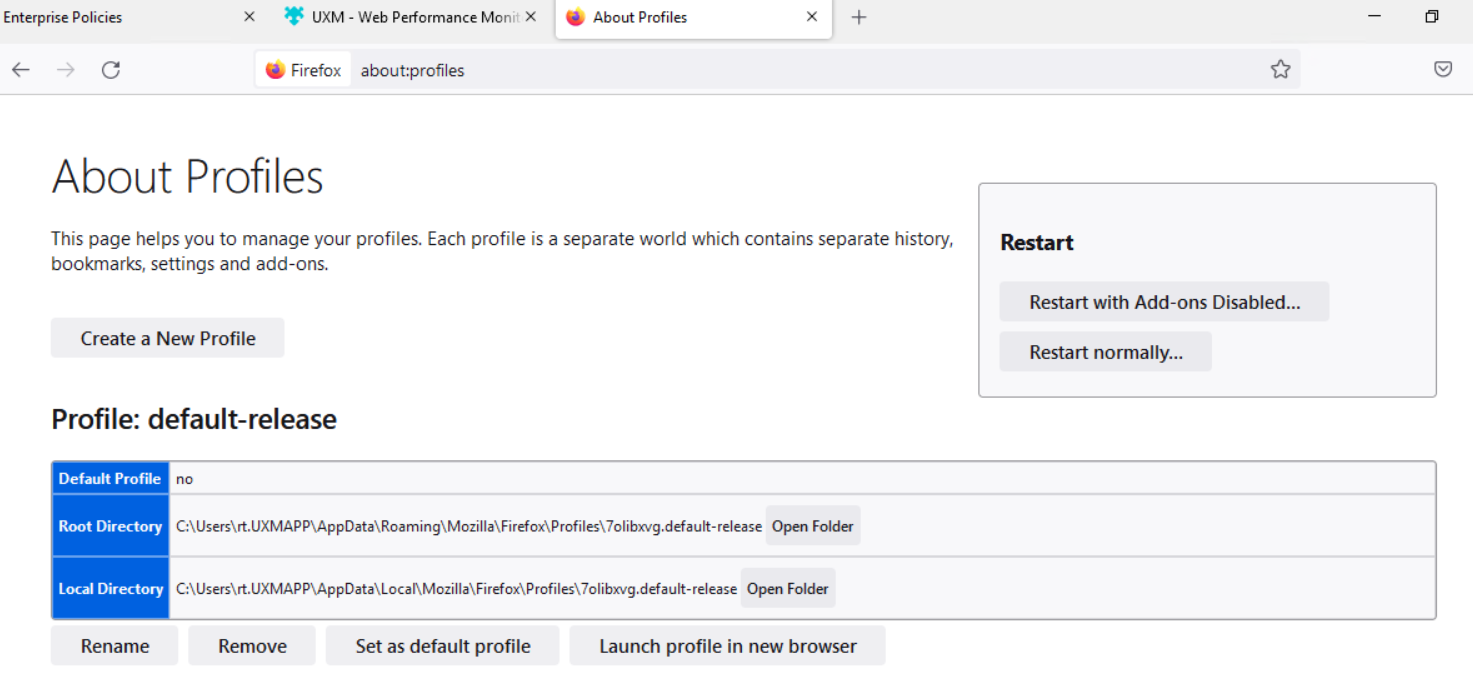Close the Enterprise Policies tab

pyautogui.click(x=250, y=17)
